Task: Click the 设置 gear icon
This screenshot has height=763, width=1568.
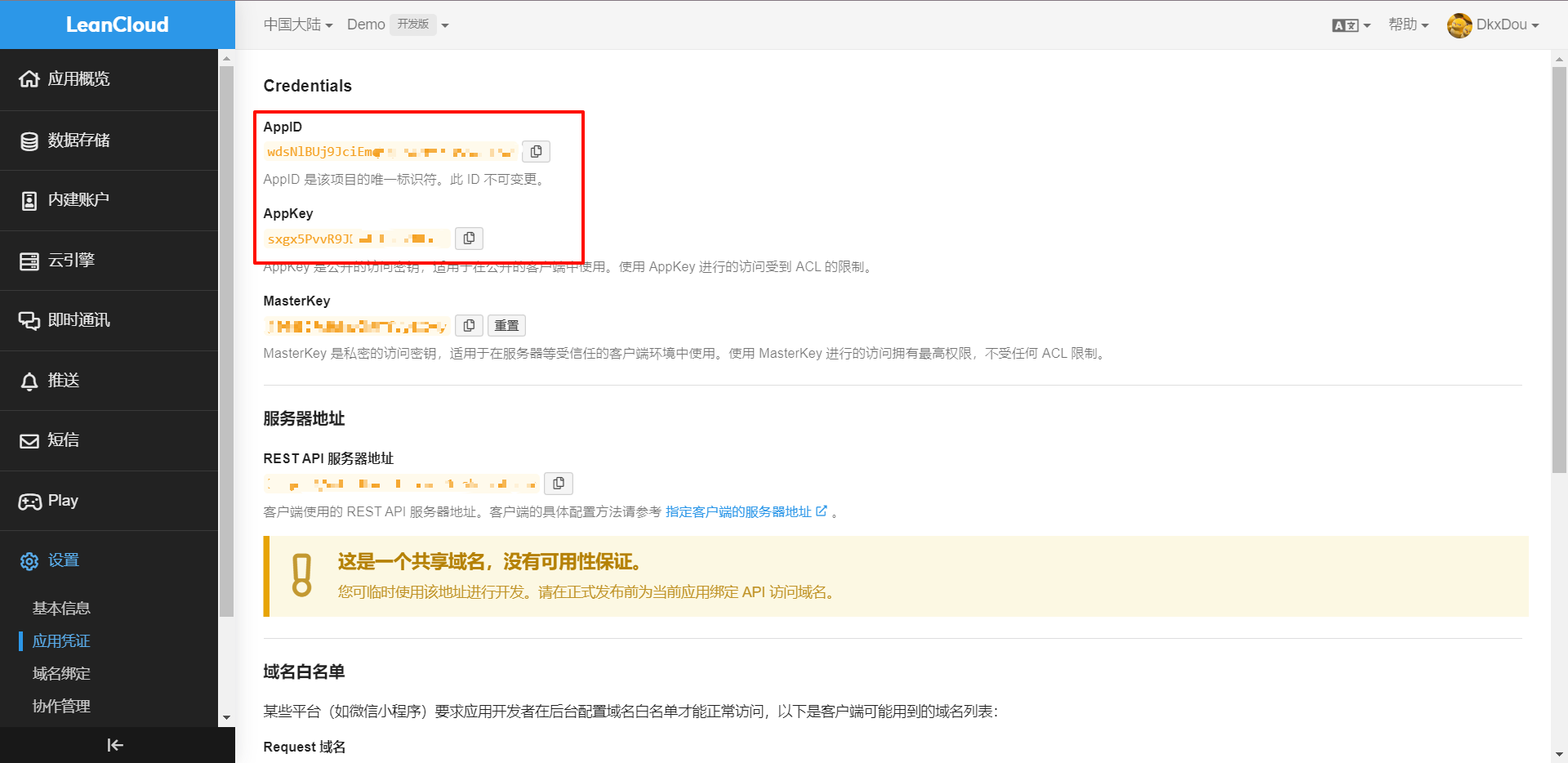Action: tap(29, 561)
